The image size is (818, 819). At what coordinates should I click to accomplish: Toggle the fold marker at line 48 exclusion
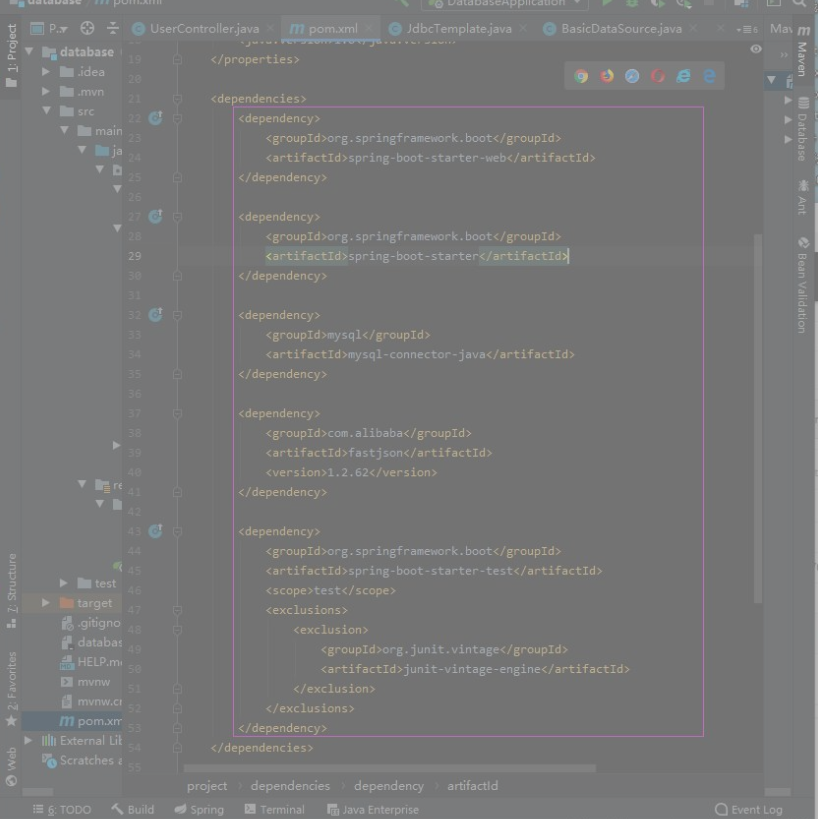178,630
